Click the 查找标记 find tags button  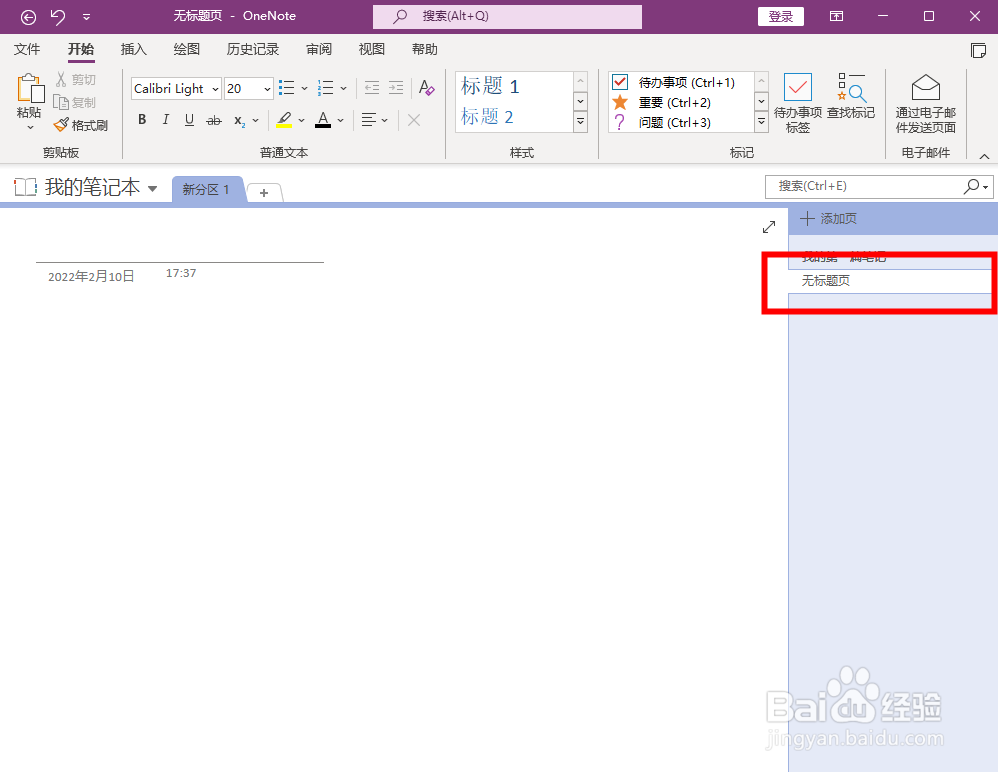tap(851, 96)
